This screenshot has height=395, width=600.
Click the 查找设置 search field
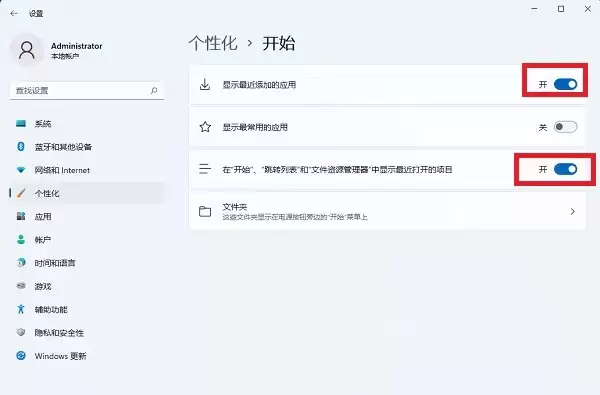pyautogui.click(x=87, y=91)
